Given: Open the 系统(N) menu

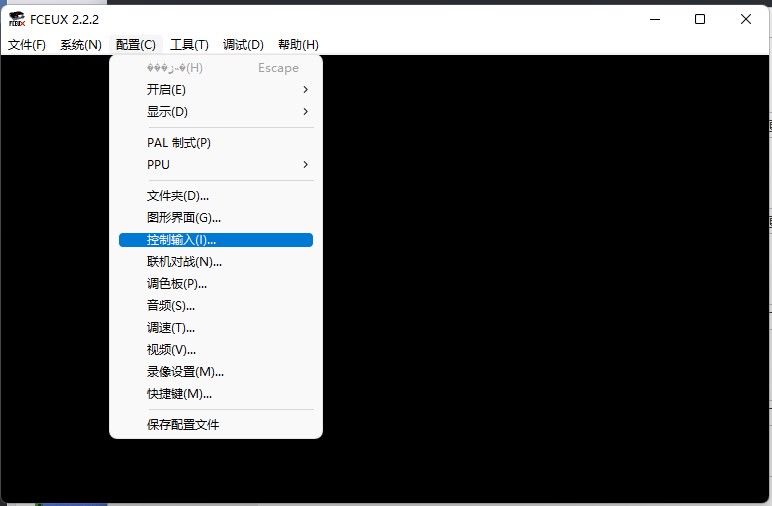Looking at the screenshot, I should coord(81,45).
